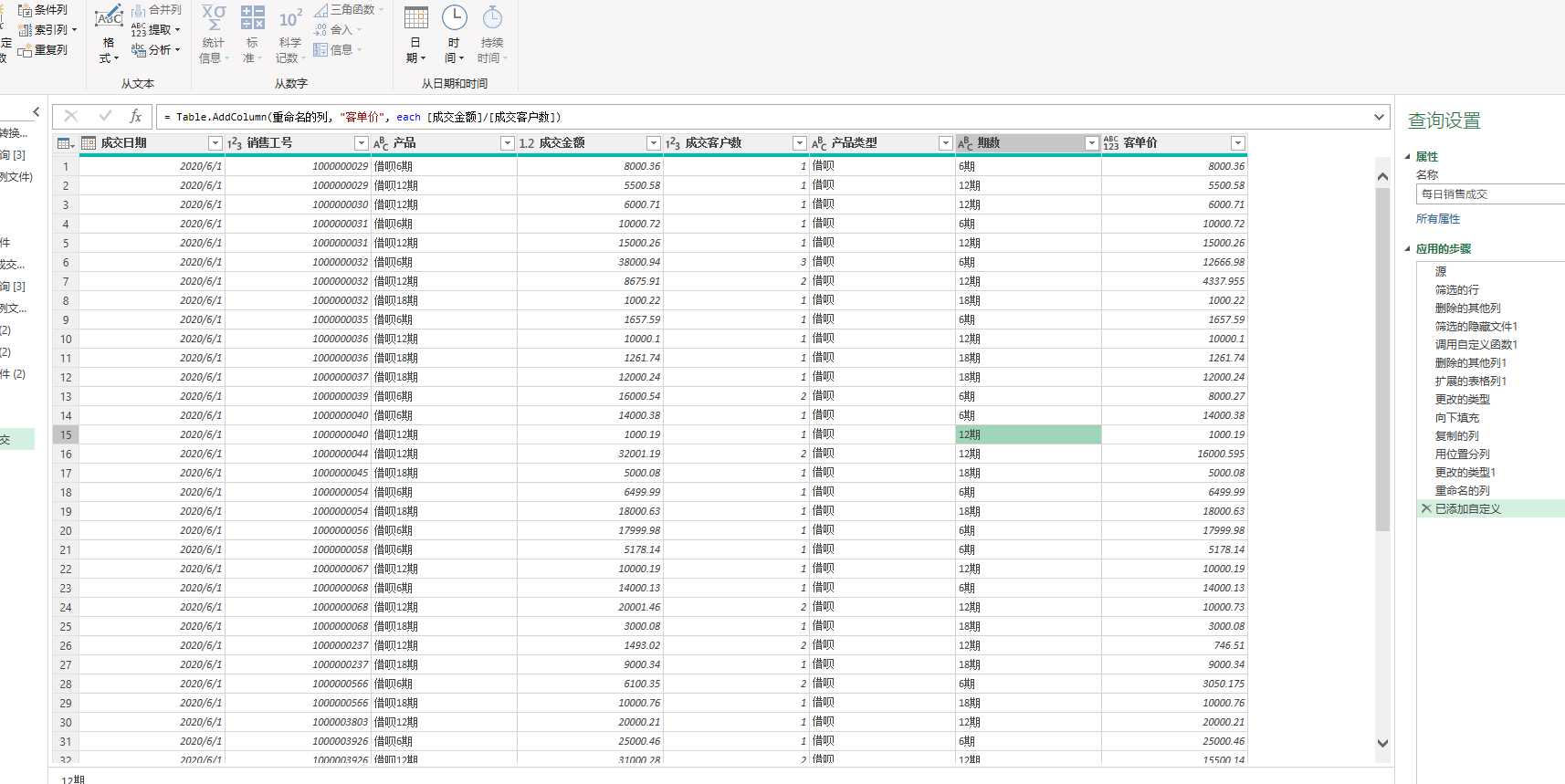Image resolution: width=1565 pixels, height=784 pixels.
Task: Open the filter dropdown of 客单价 column
Action: tap(1238, 143)
